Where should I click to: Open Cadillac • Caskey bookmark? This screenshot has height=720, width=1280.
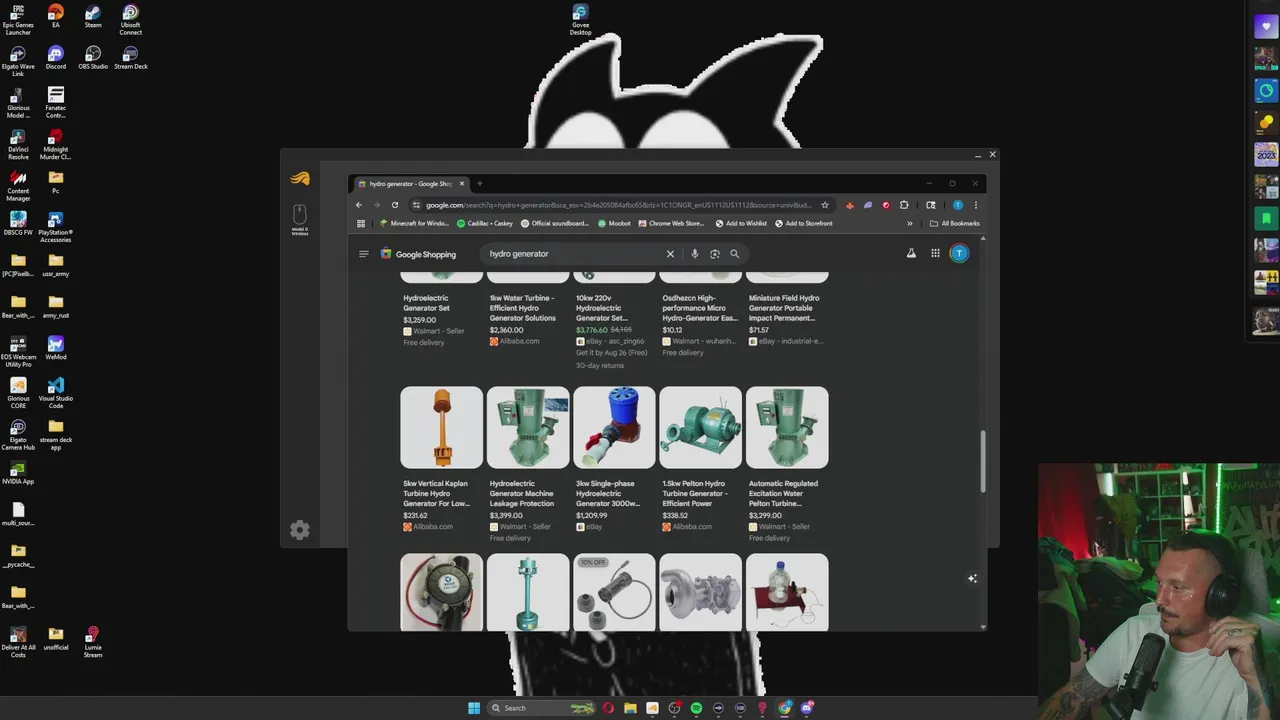[x=485, y=224]
